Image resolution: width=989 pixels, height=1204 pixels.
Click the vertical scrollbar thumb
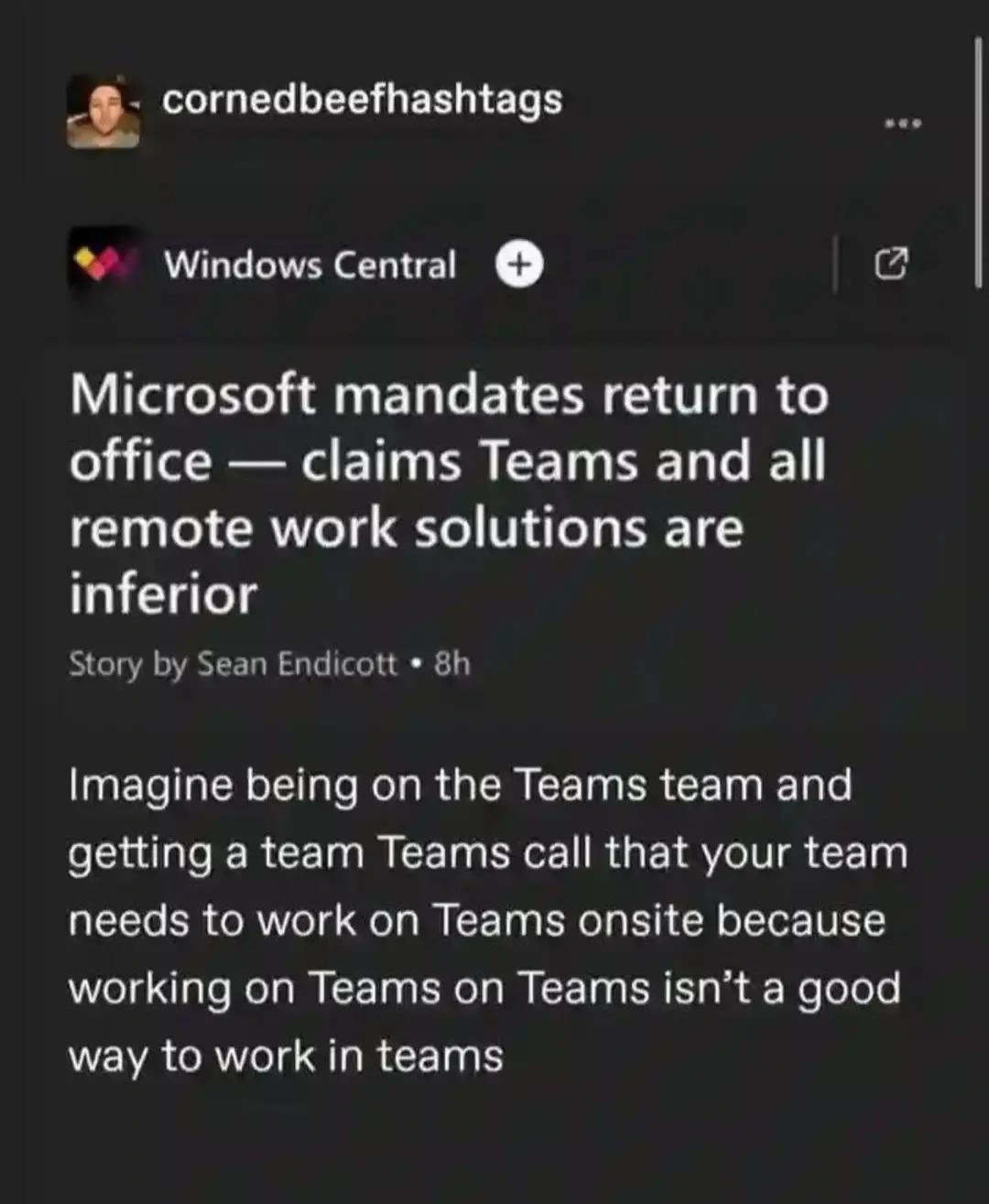[979, 163]
